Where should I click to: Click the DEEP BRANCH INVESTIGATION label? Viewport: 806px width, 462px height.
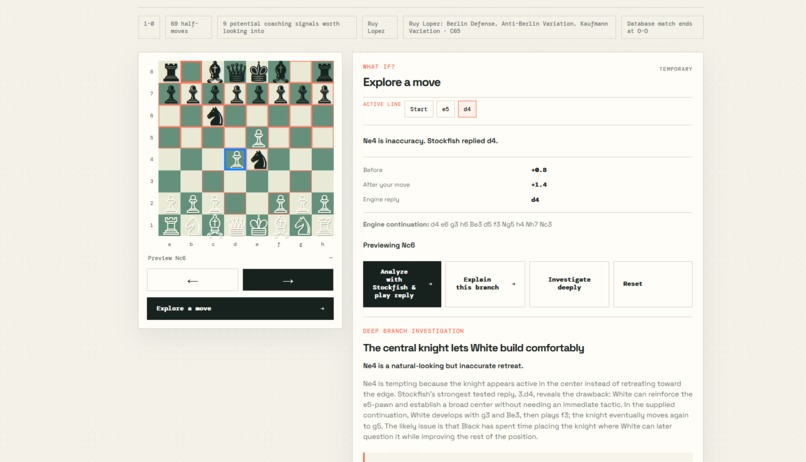tap(413, 331)
